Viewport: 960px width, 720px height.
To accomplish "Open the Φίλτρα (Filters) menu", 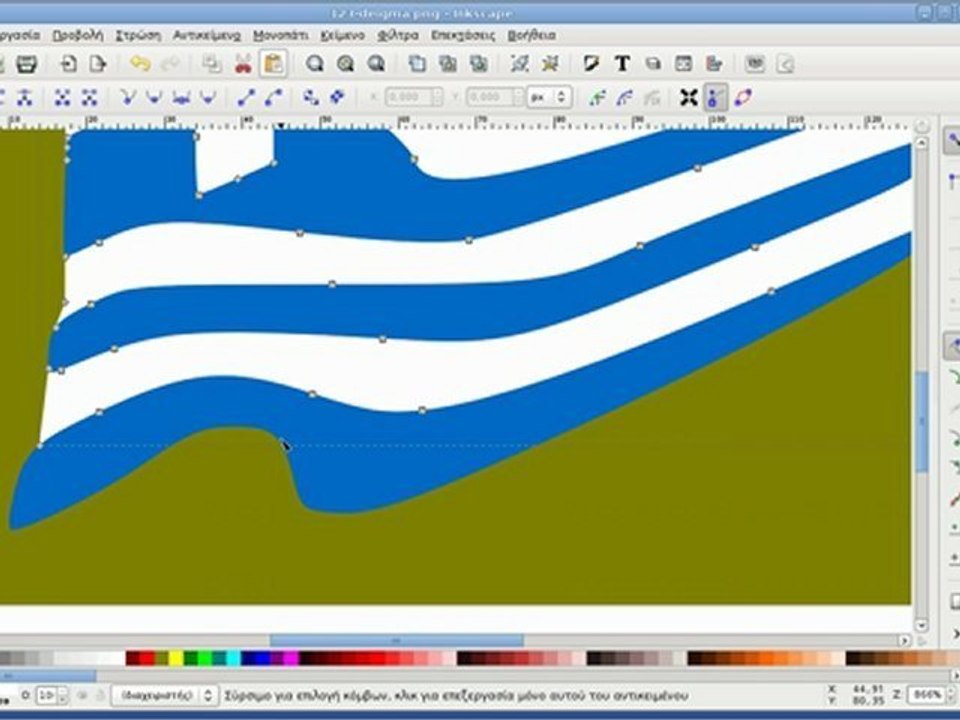I will pos(398,36).
